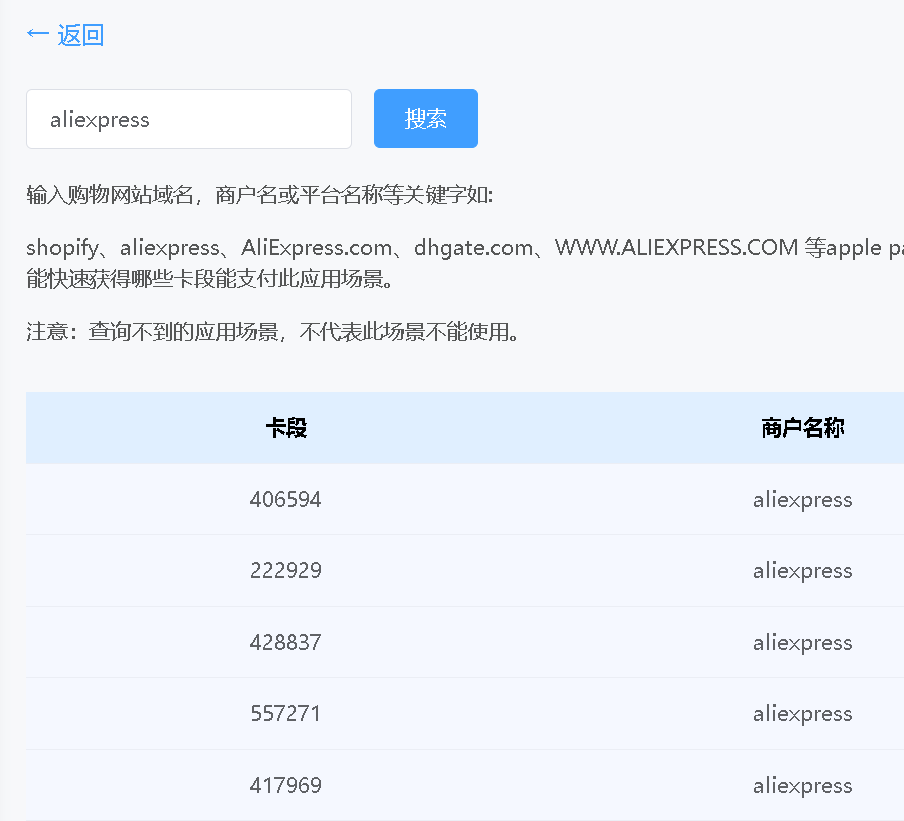The width and height of the screenshot is (904, 821).
Task: Click the back arrow icon
Action: pyautogui.click(x=37, y=35)
